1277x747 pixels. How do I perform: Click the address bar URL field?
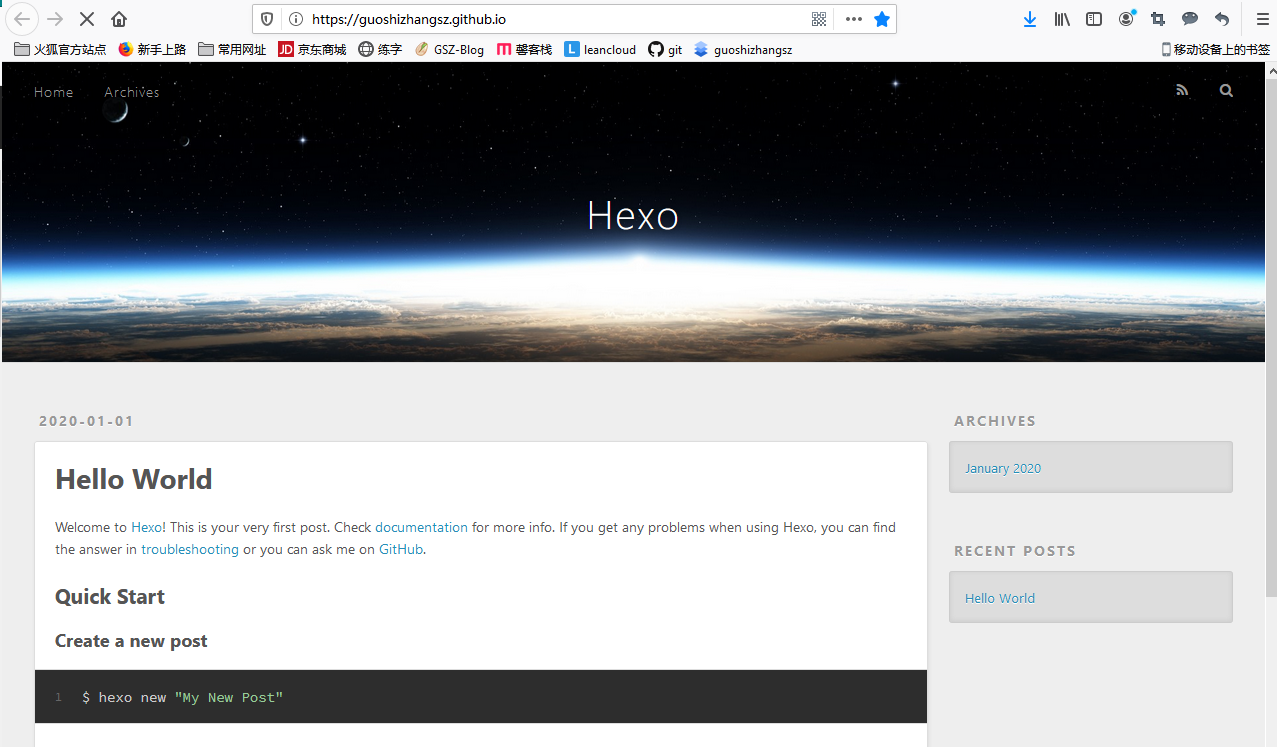550,19
